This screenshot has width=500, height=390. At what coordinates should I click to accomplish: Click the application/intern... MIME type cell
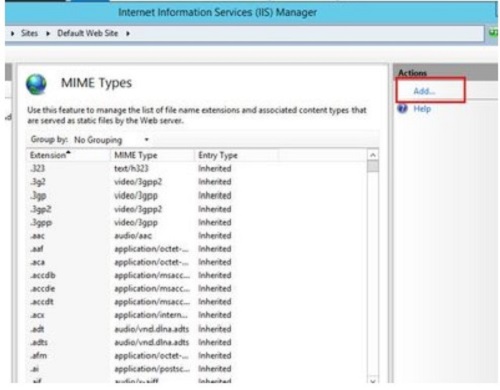coord(151,315)
